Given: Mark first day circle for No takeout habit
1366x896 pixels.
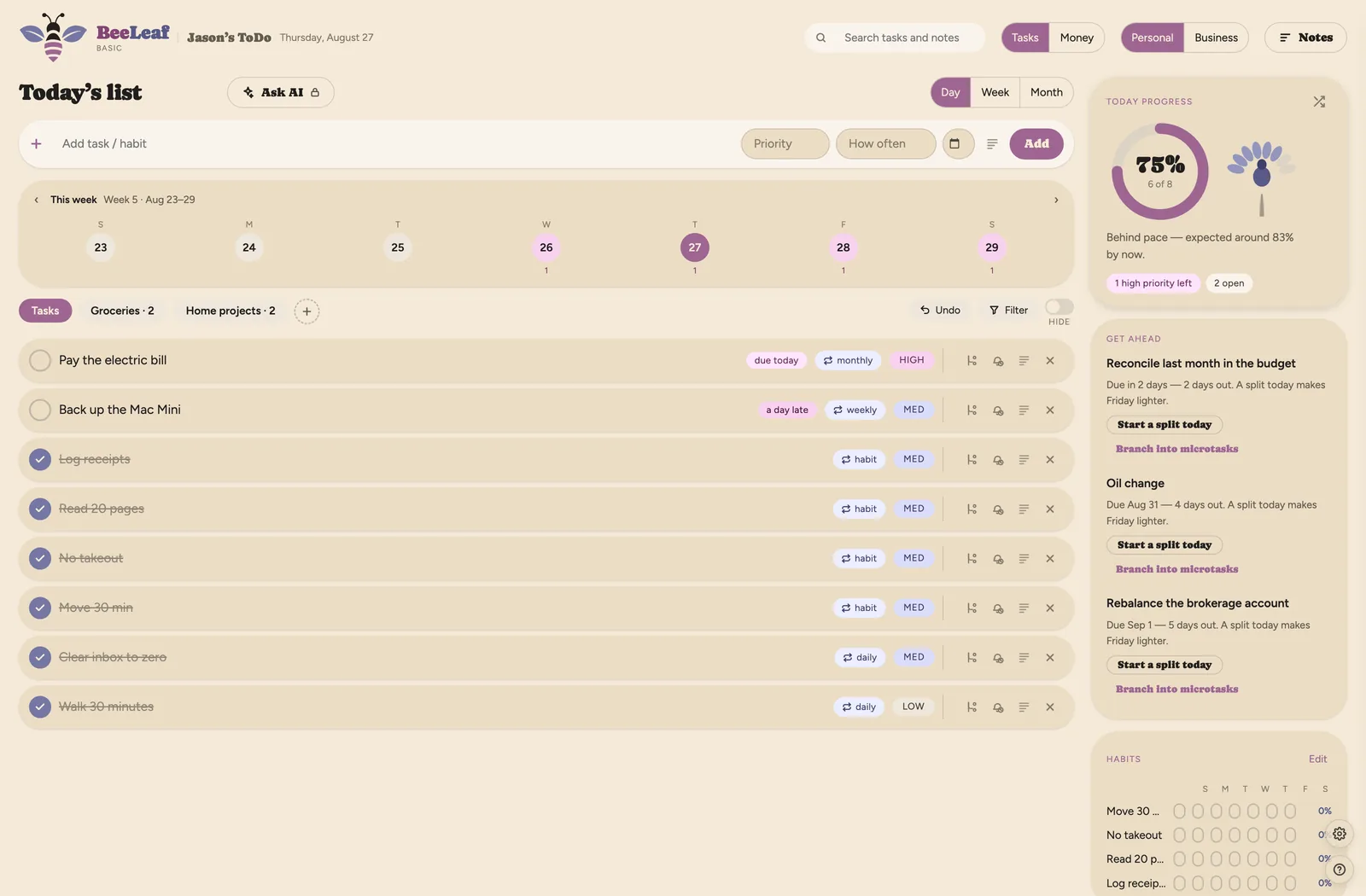Looking at the screenshot, I should [x=1179, y=835].
